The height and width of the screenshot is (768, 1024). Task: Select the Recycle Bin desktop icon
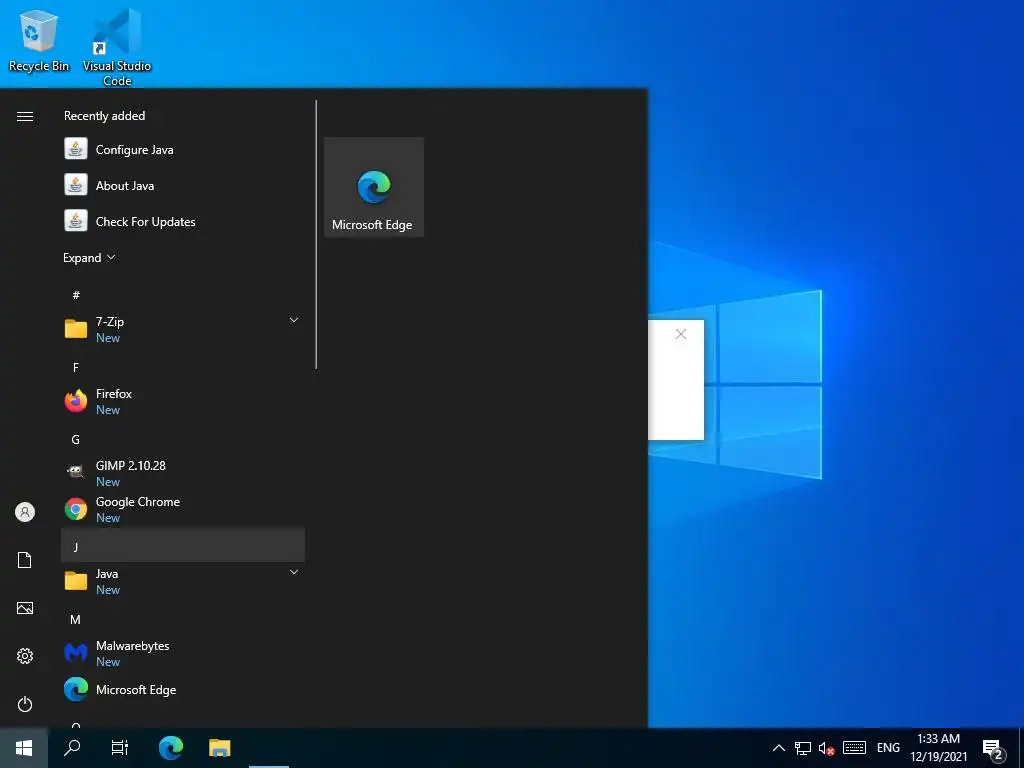point(39,40)
